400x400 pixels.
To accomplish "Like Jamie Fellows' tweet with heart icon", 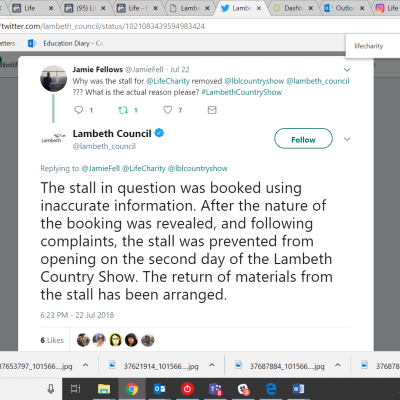I will pyautogui.click(x=168, y=110).
